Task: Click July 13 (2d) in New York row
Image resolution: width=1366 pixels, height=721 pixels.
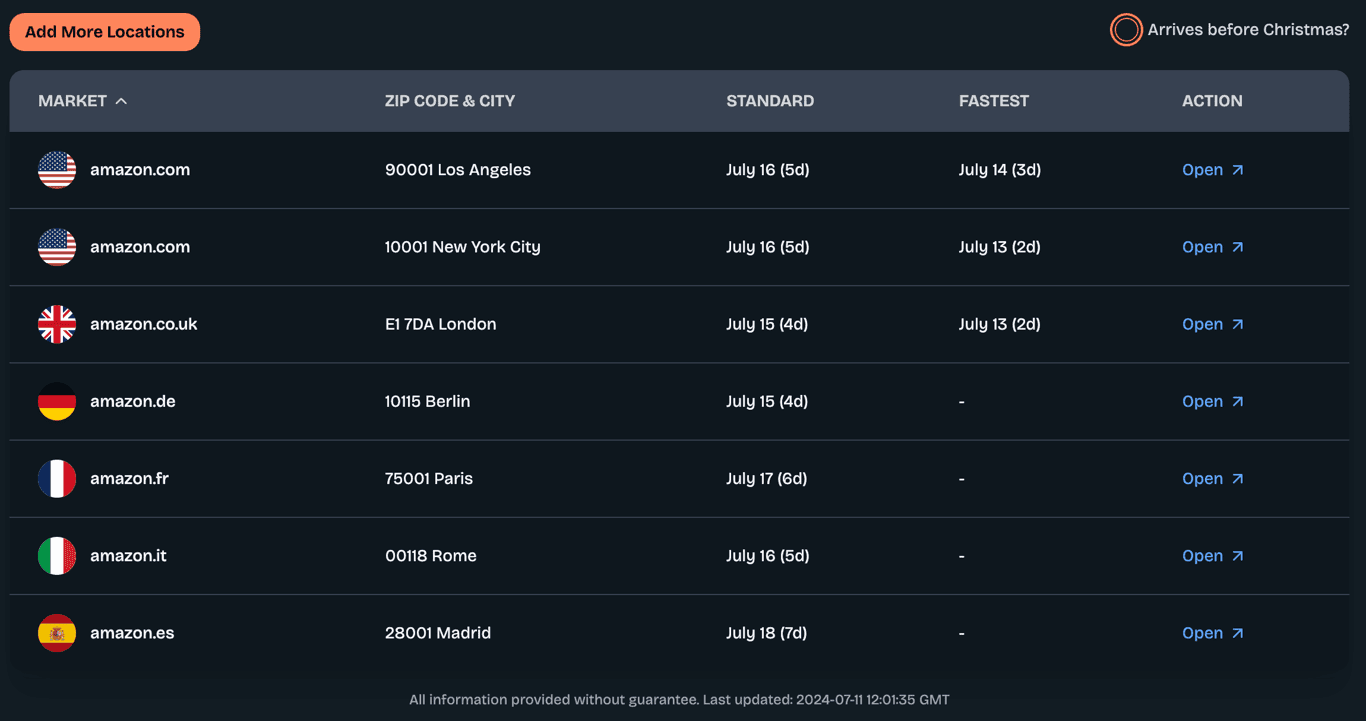Action: tap(1000, 247)
